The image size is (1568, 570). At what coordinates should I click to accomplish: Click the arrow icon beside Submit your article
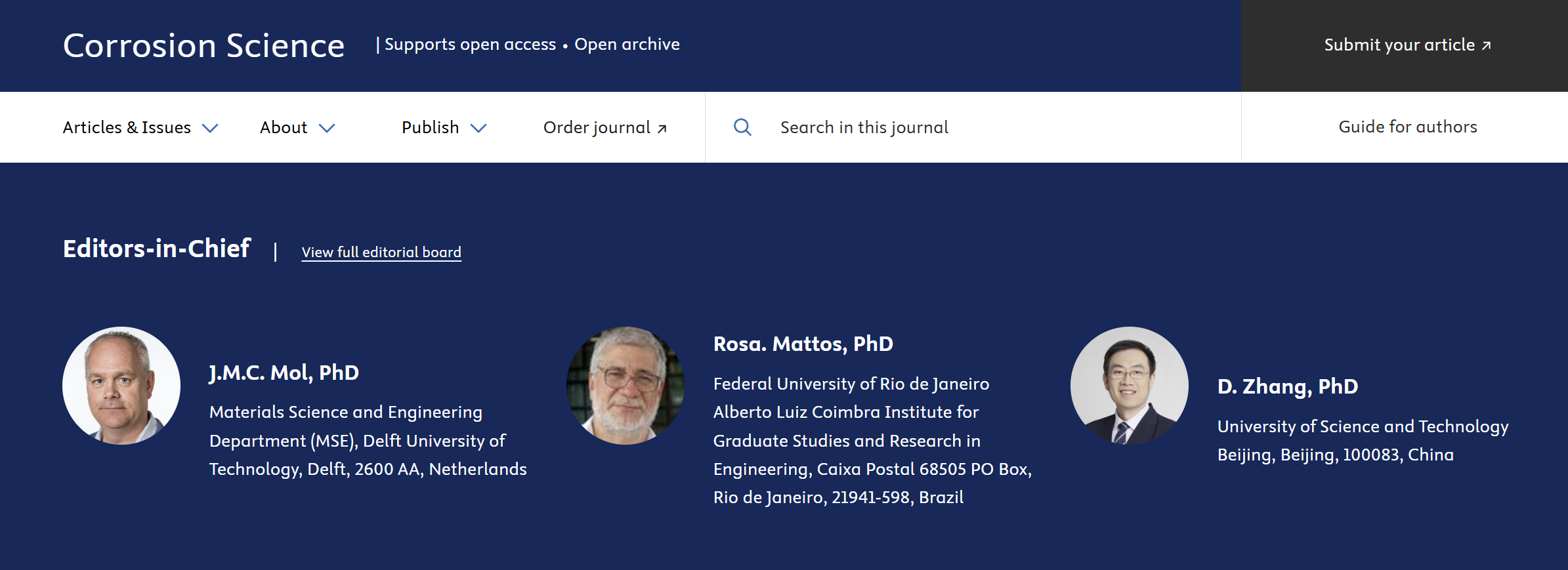(1487, 45)
